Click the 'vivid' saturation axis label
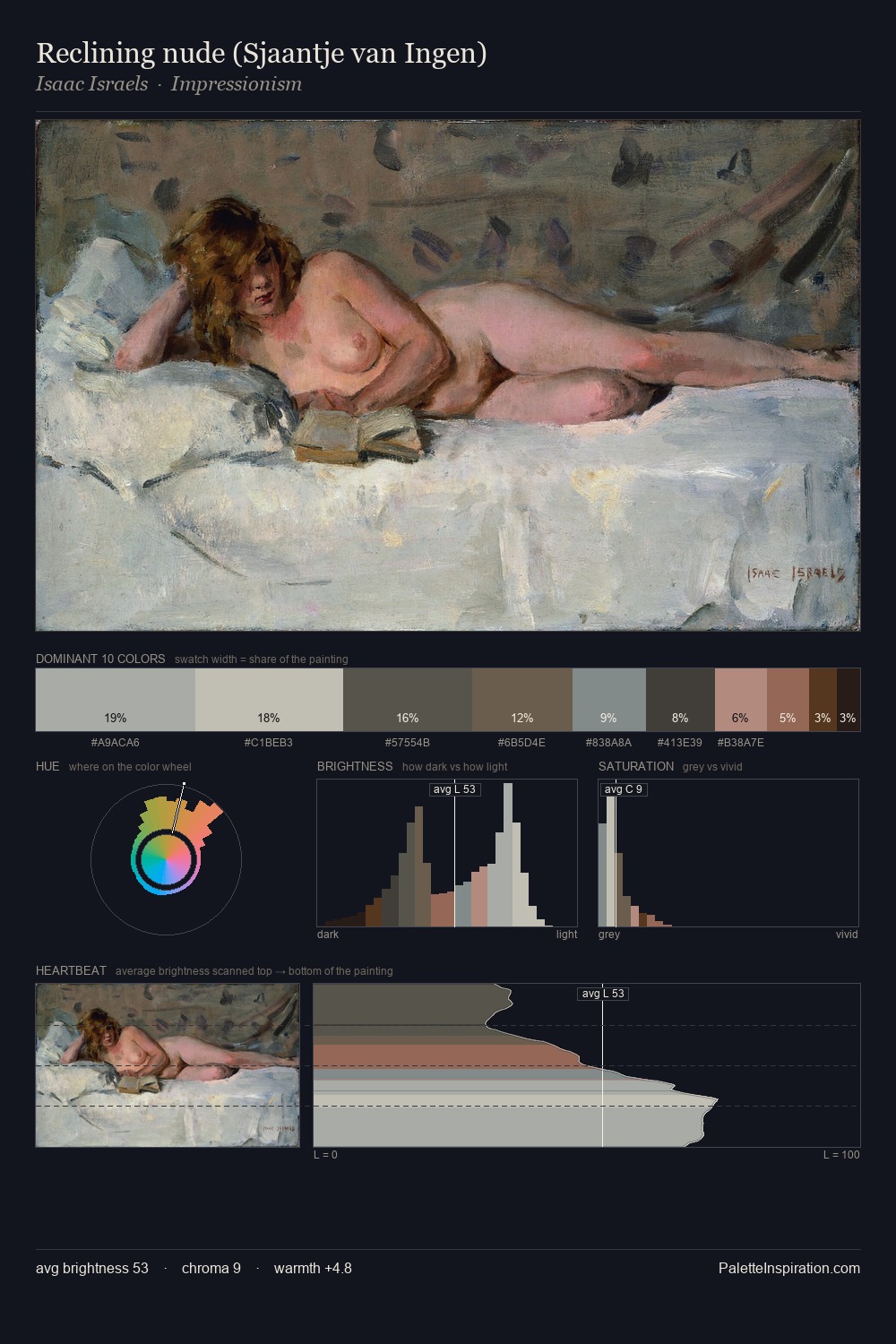The height and width of the screenshot is (1344, 896). pos(847,935)
